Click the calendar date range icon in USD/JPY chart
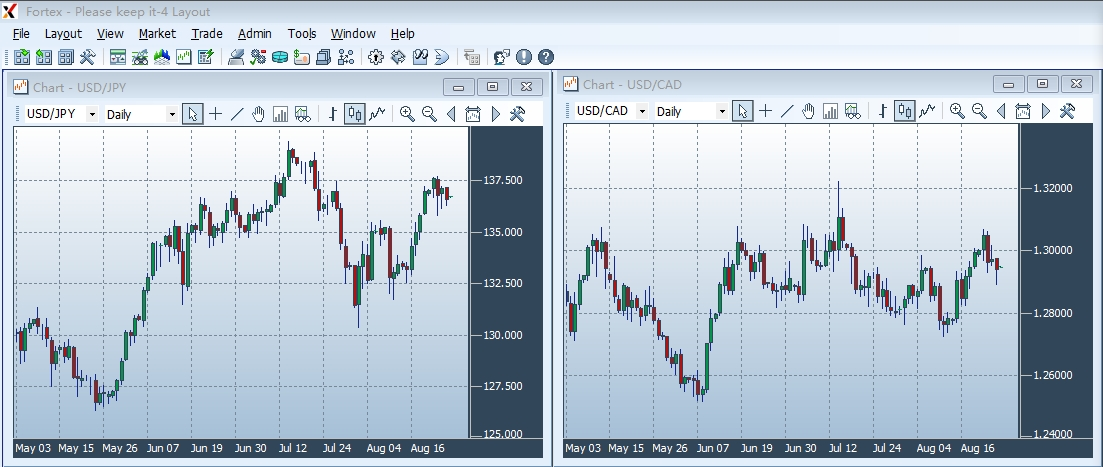Viewport: 1103px width, 467px height. (x=473, y=114)
